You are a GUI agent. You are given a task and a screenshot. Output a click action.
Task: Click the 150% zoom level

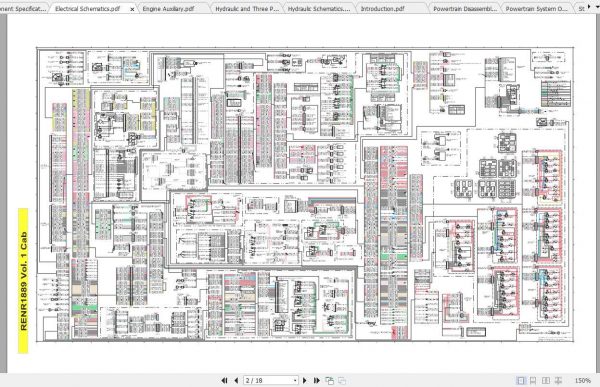tap(582, 380)
